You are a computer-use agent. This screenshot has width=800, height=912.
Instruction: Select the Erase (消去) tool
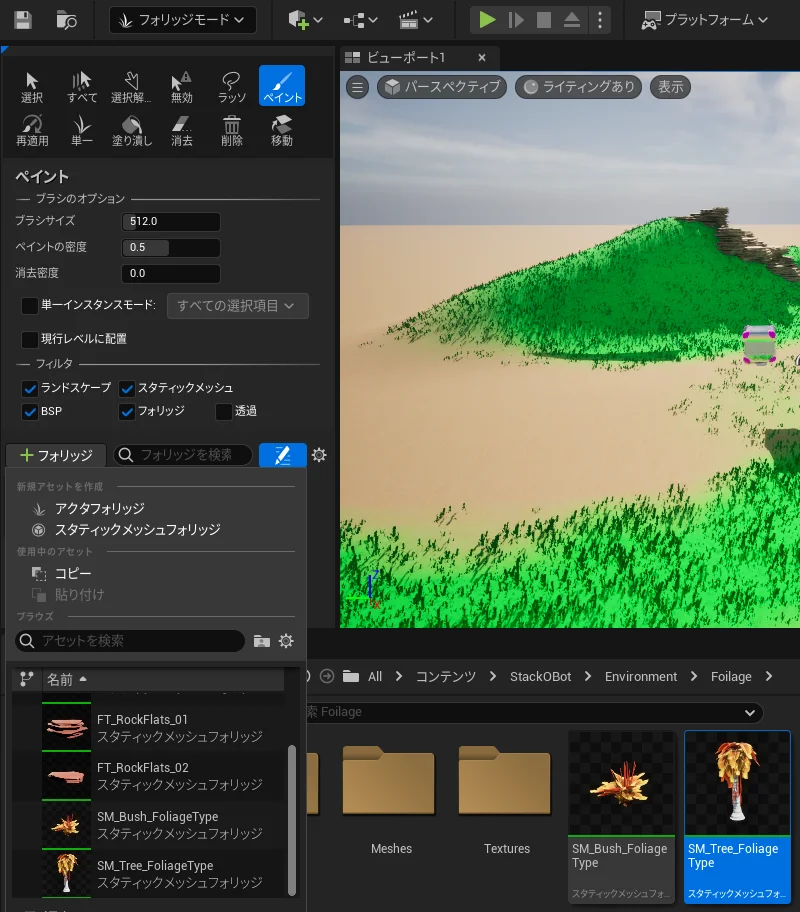(x=182, y=129)
